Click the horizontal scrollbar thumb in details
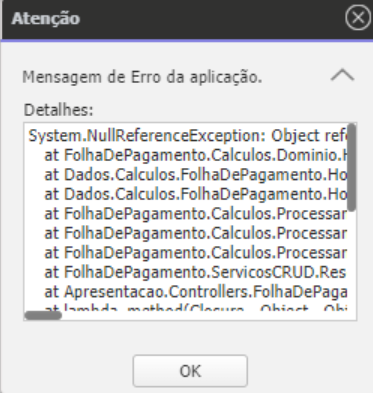The height and width of the screenshot is (393, 373). [43, 315]
